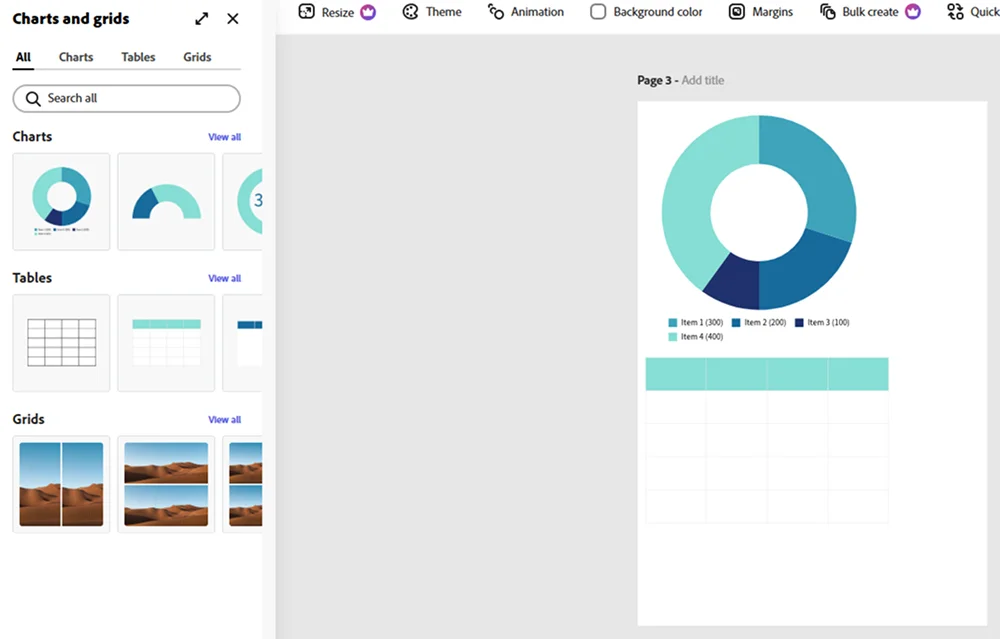The height and width of the screenshot is (639, 1000).
Task: Click the Animation icon in toolbar
Action: 496,12
